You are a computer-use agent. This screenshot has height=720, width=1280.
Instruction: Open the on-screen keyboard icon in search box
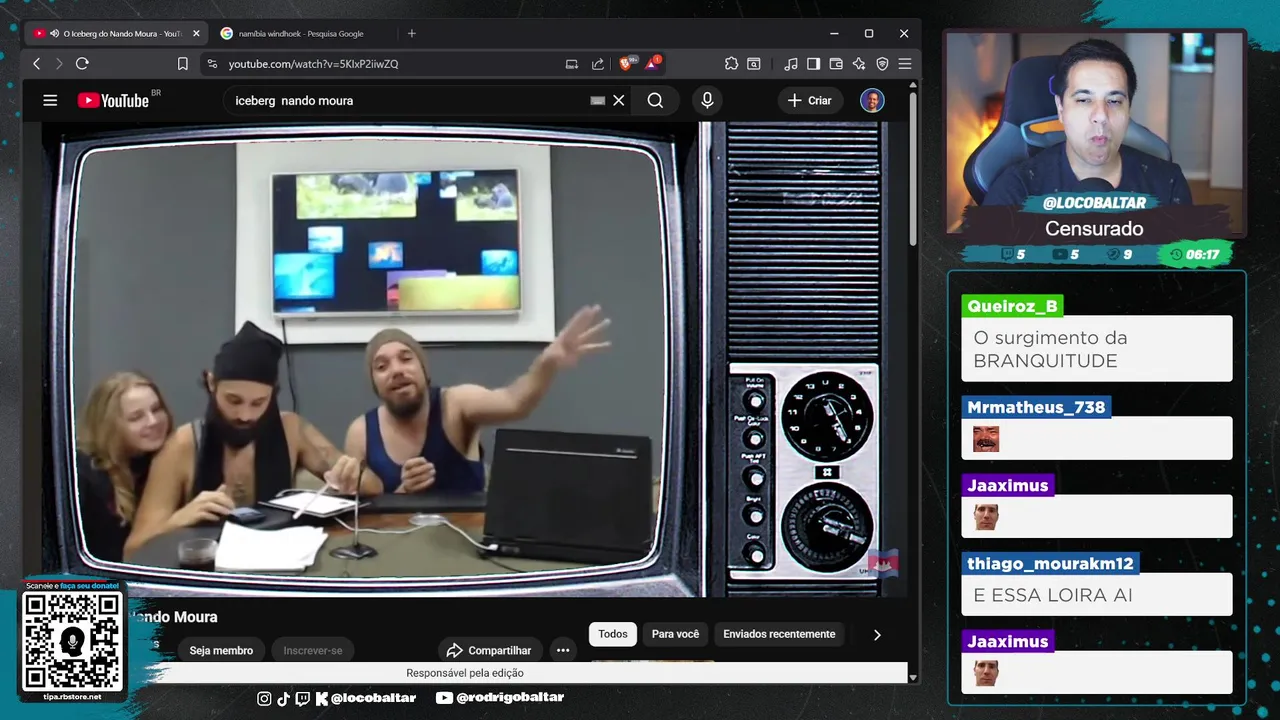pyautogui.click(x=598, y=100)
